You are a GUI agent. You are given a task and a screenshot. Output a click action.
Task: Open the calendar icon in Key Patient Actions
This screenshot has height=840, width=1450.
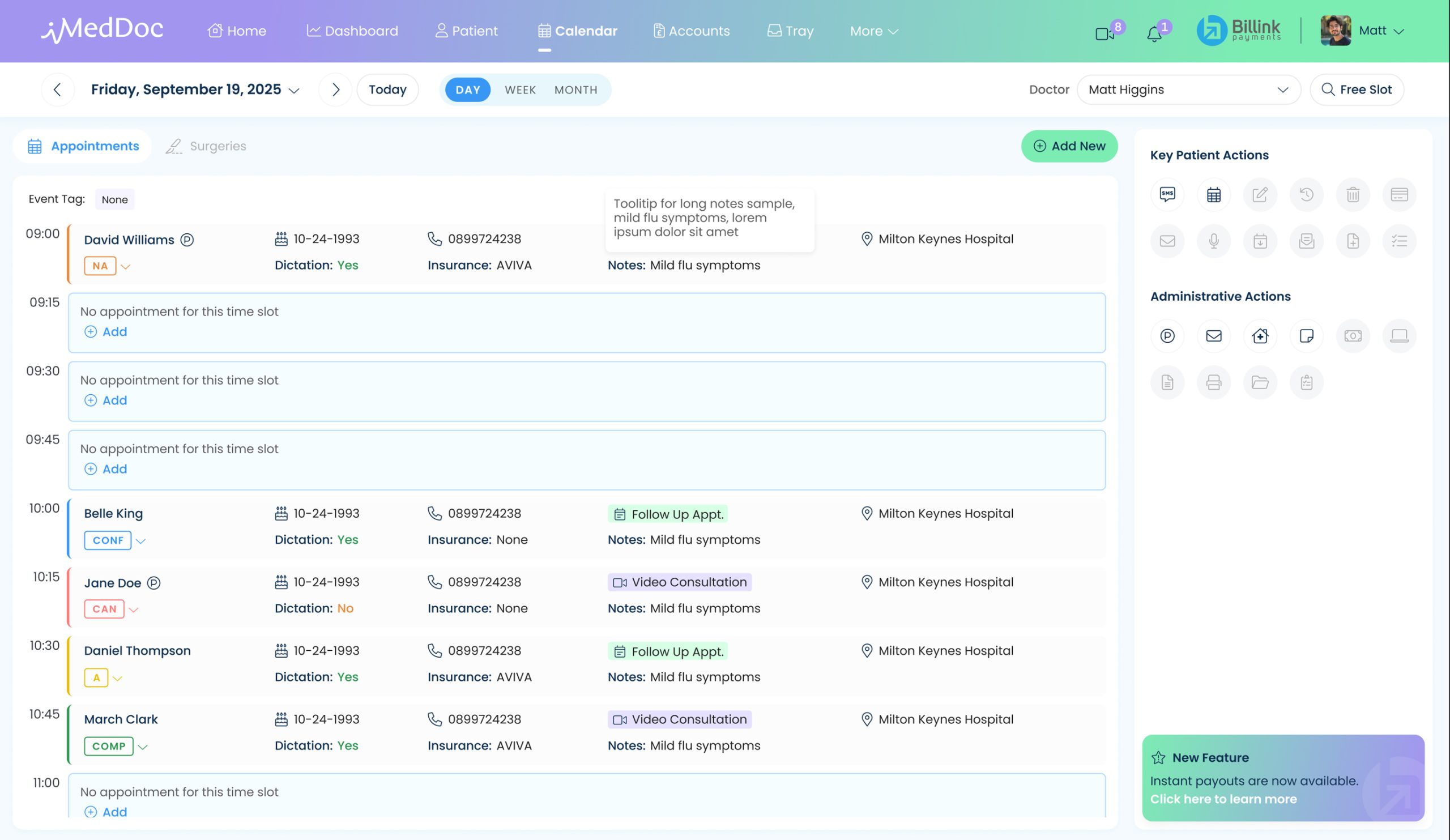click(x=1214, y=194)
